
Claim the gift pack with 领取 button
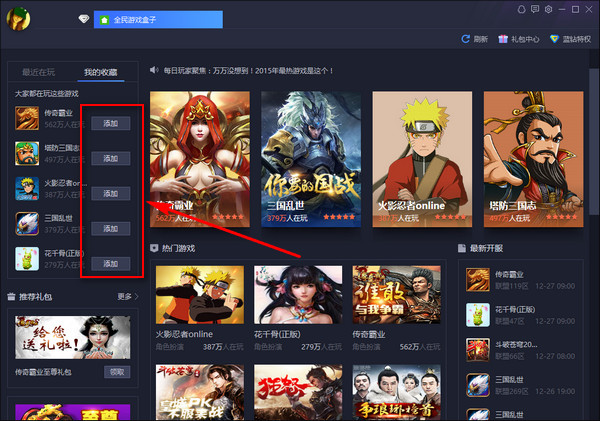[117, 372]
